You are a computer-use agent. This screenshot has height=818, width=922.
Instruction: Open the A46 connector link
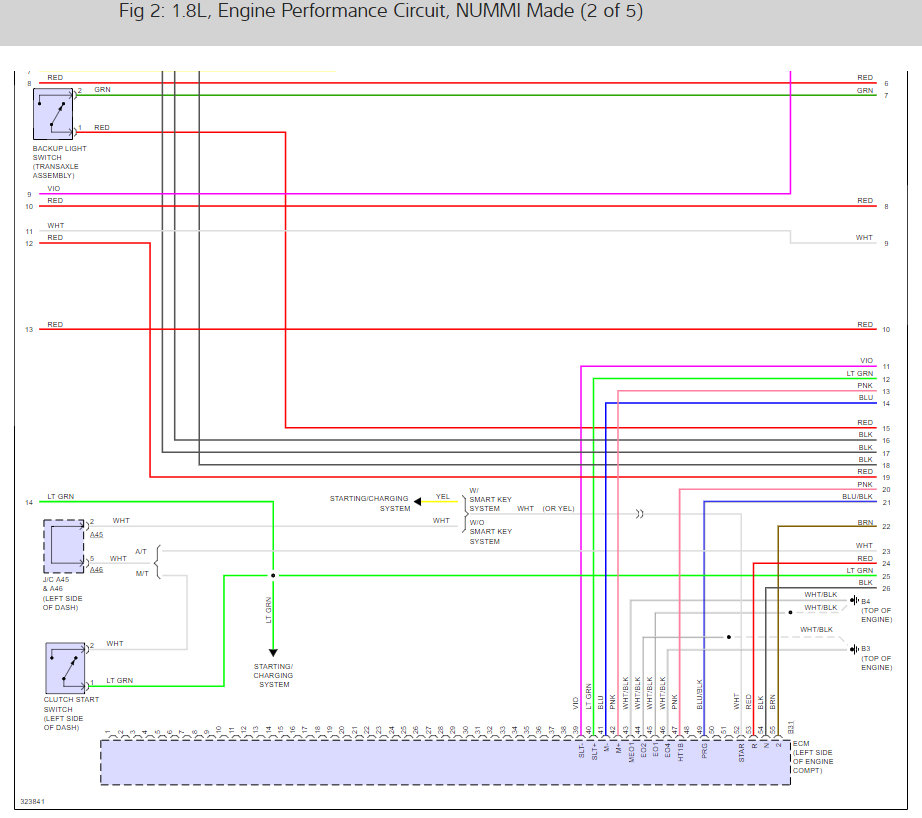96,570
